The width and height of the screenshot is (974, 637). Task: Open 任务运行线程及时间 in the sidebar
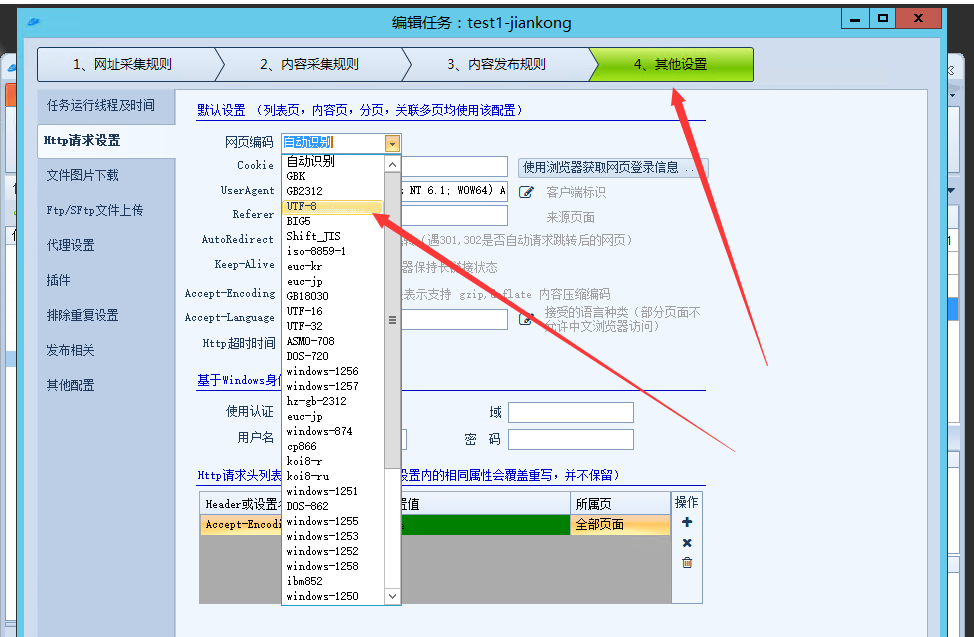(101, 105)
